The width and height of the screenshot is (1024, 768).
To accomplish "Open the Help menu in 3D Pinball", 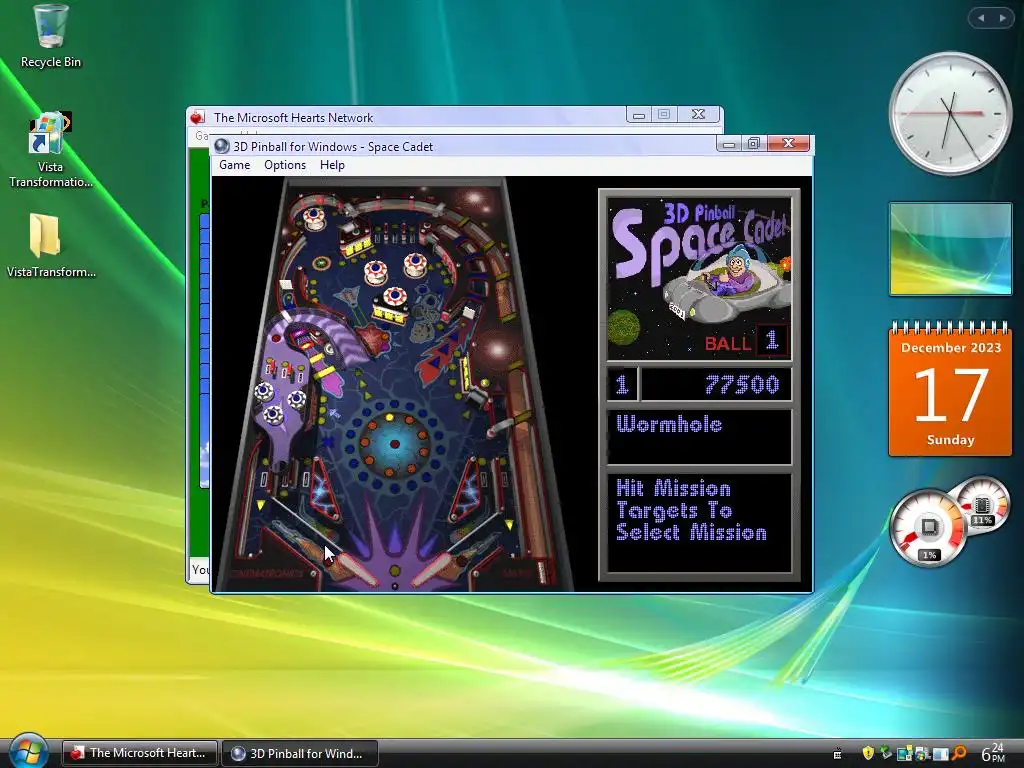I will coord(332,165).
